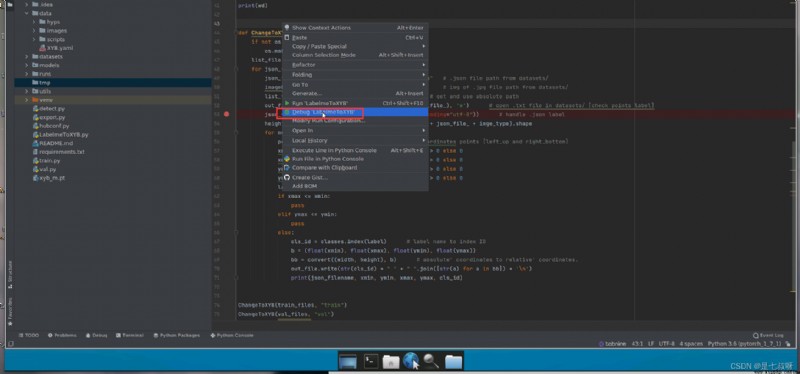The width and height of the screenshot is (800, 374).
Task: Open the TODO tool window tab
Action: (29, 335)
